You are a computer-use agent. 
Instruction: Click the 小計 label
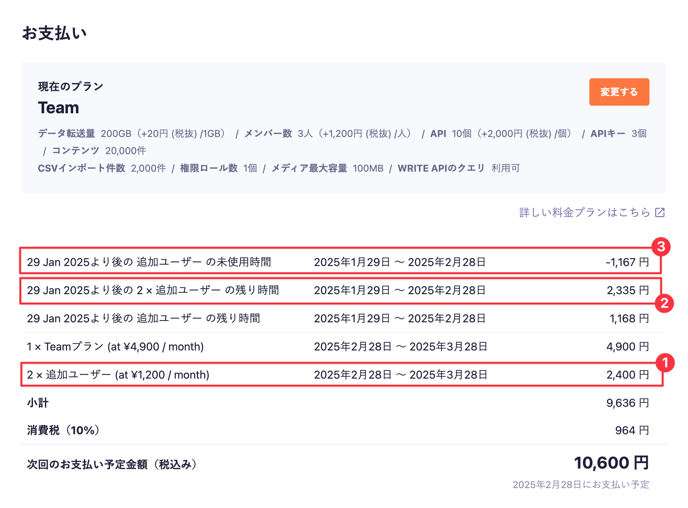[x=38, y=403]
